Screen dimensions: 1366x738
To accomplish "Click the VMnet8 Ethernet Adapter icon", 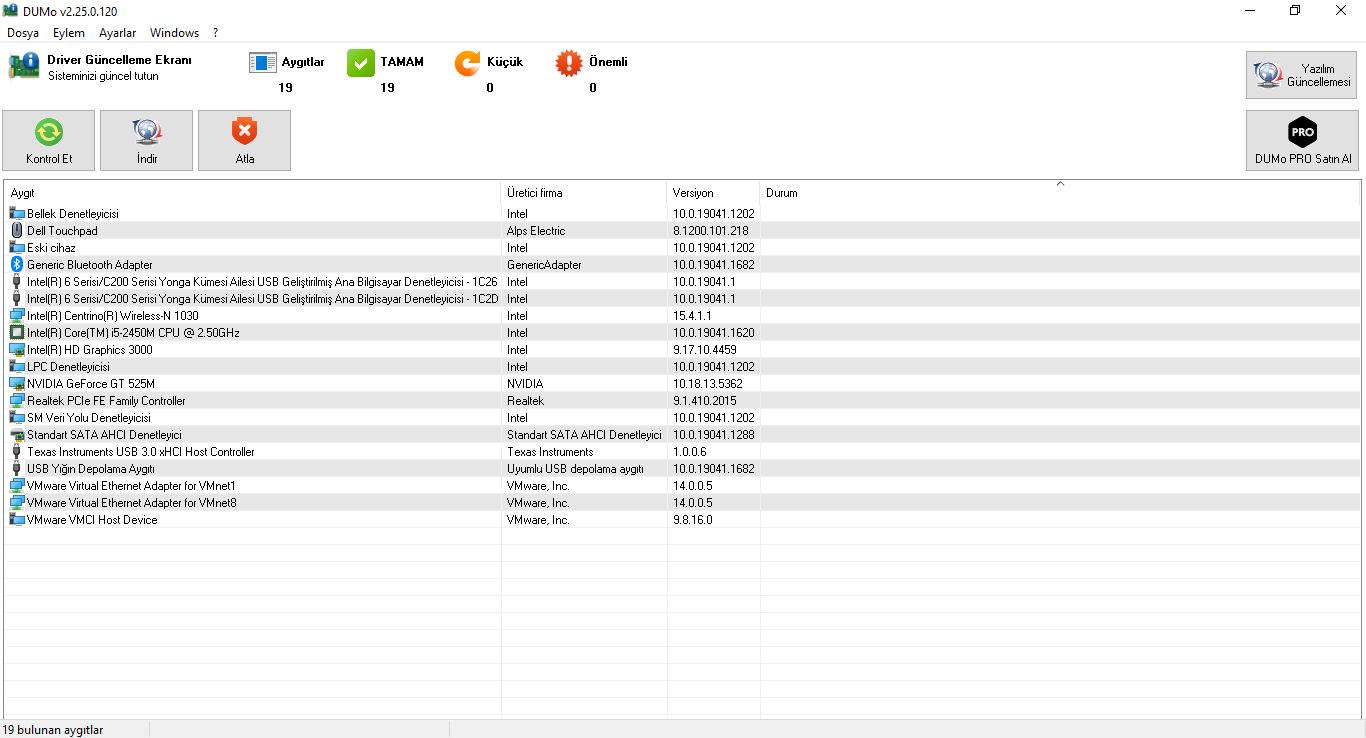I will 17,503.
